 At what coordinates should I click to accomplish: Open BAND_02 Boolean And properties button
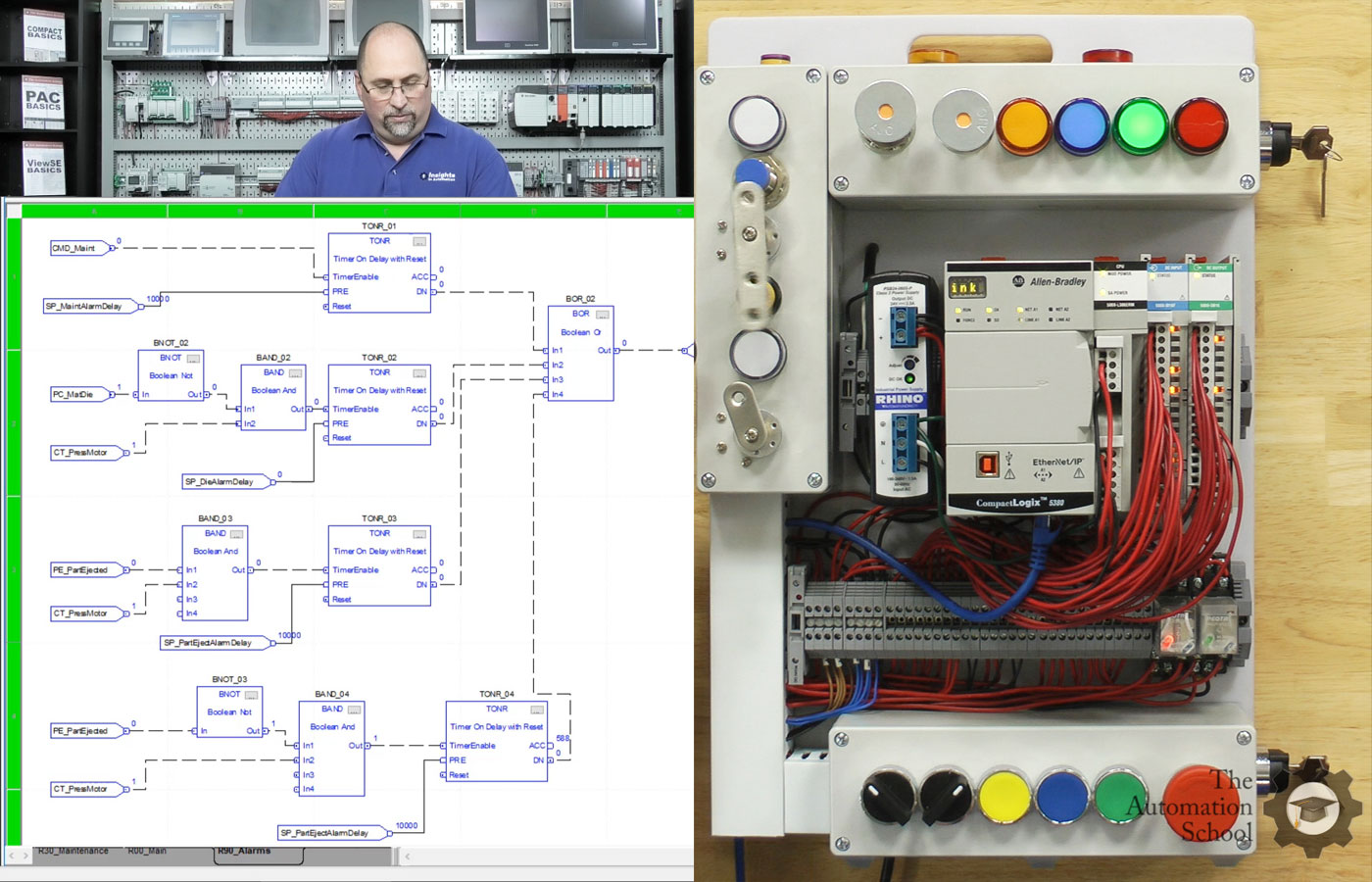(295, 373)
